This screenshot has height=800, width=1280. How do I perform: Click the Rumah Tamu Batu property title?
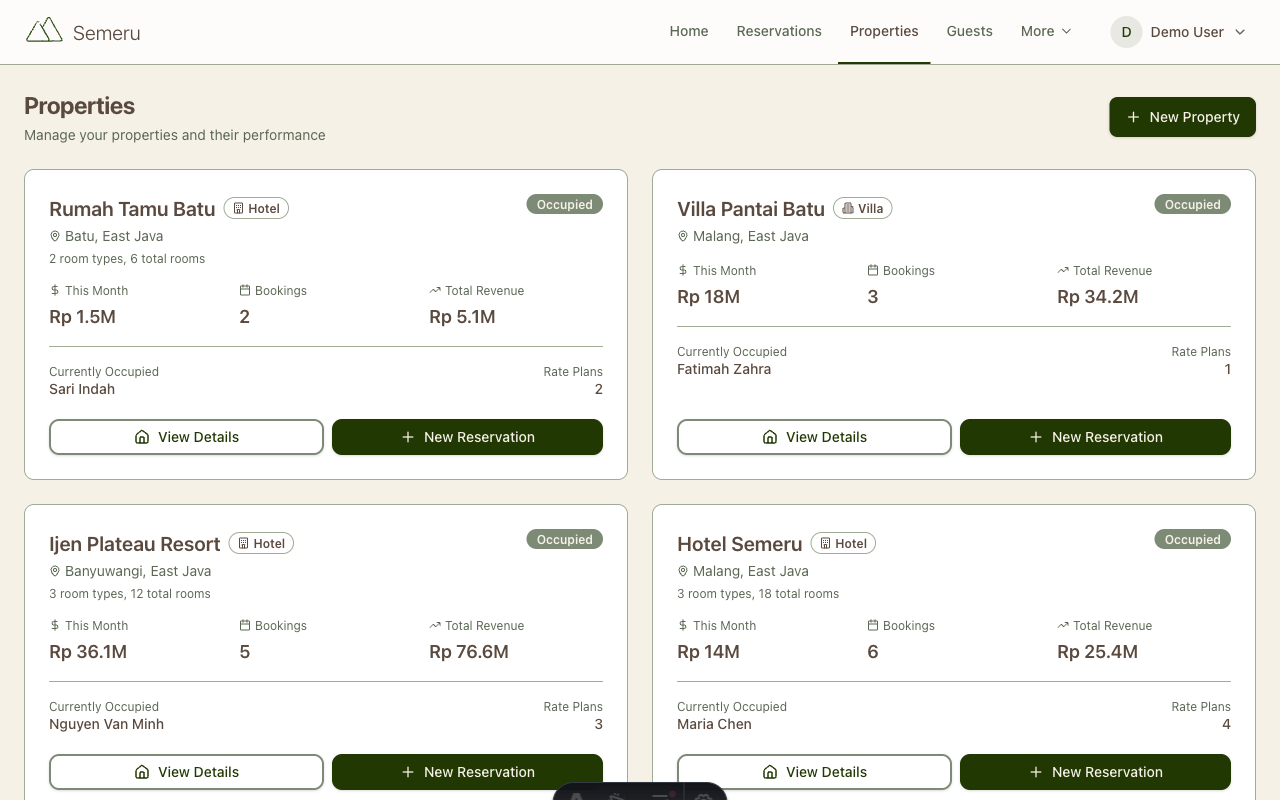132,209
